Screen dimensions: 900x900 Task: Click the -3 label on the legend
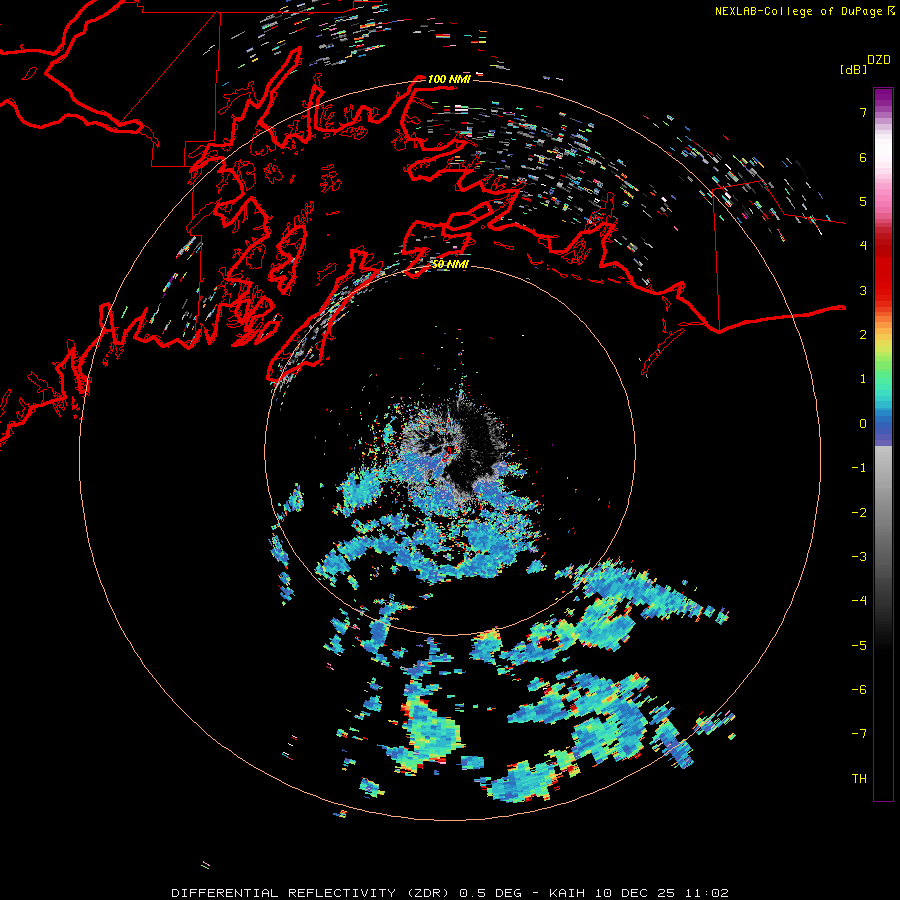tap(859, 557)
